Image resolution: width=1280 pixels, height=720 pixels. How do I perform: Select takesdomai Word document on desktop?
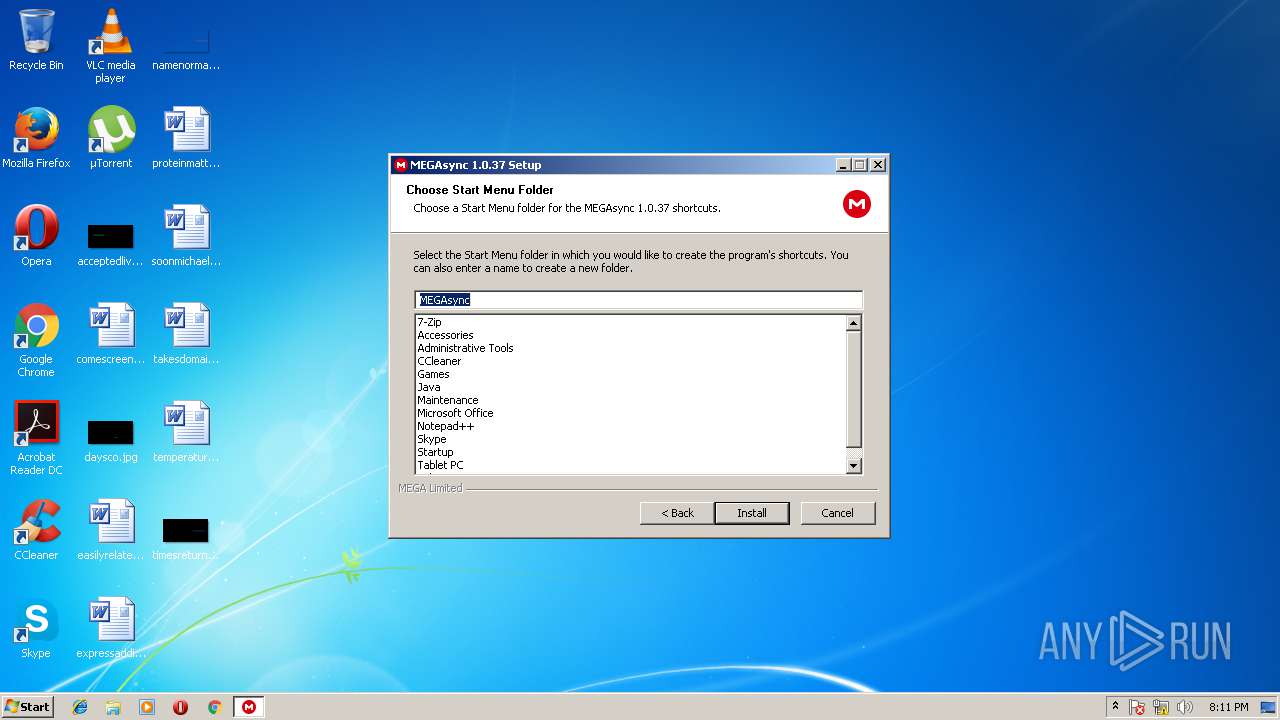click(x=186, y=334)
